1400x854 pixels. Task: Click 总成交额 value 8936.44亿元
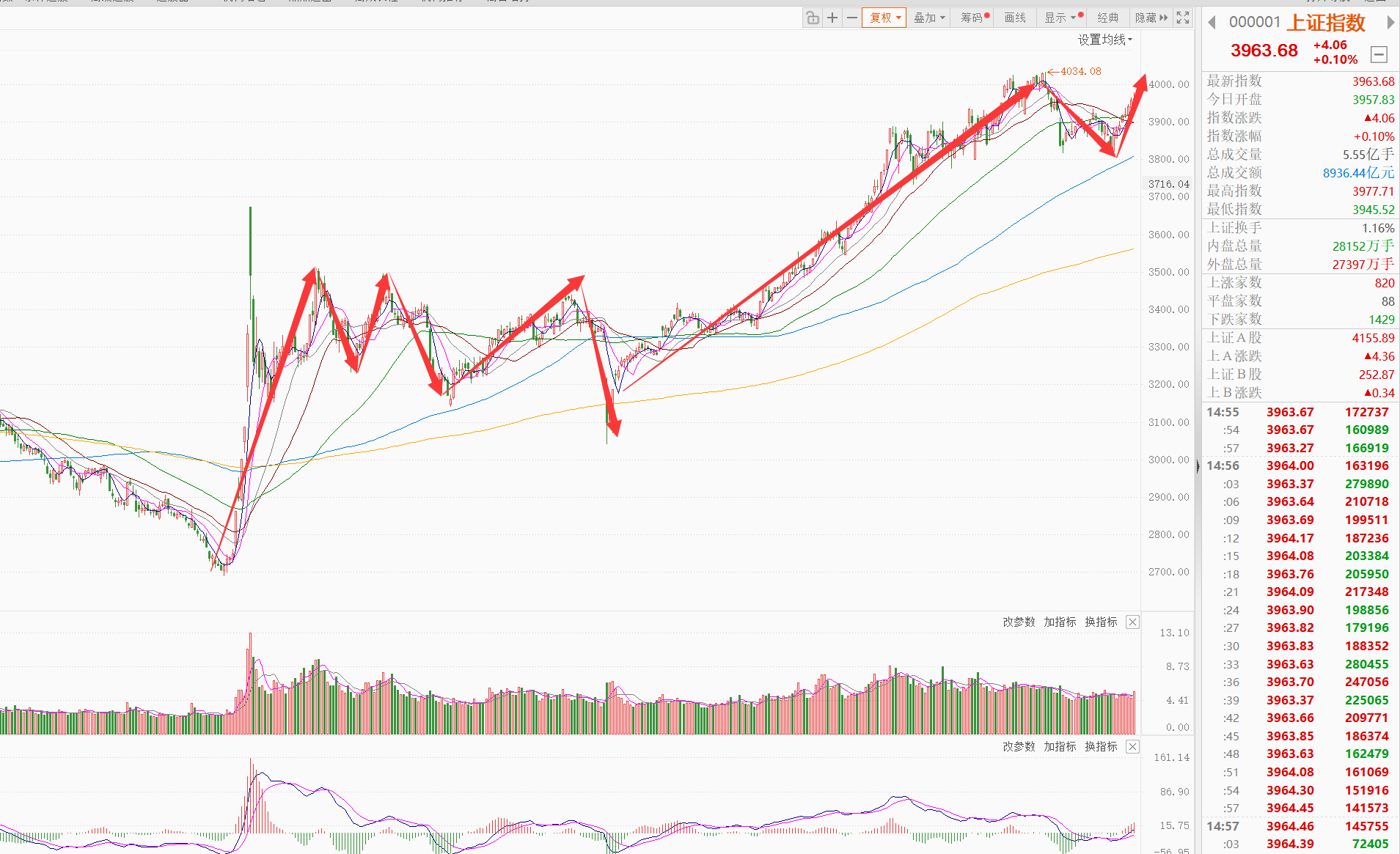coord(1358,173)
